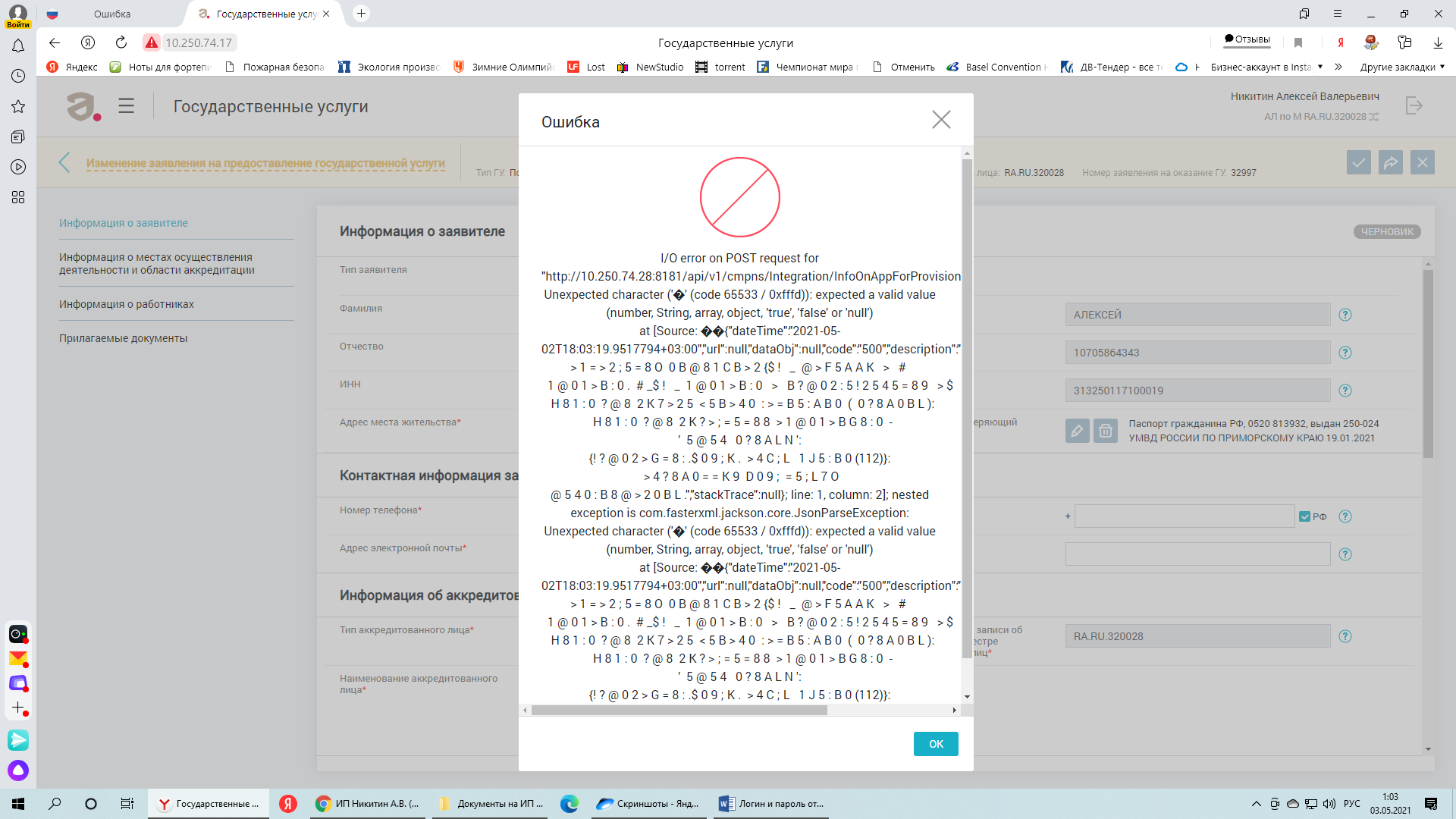Viewport: 1456px width, 819px height.
Task: Open Информация о работниках section
Action: [x=127, y=304]
